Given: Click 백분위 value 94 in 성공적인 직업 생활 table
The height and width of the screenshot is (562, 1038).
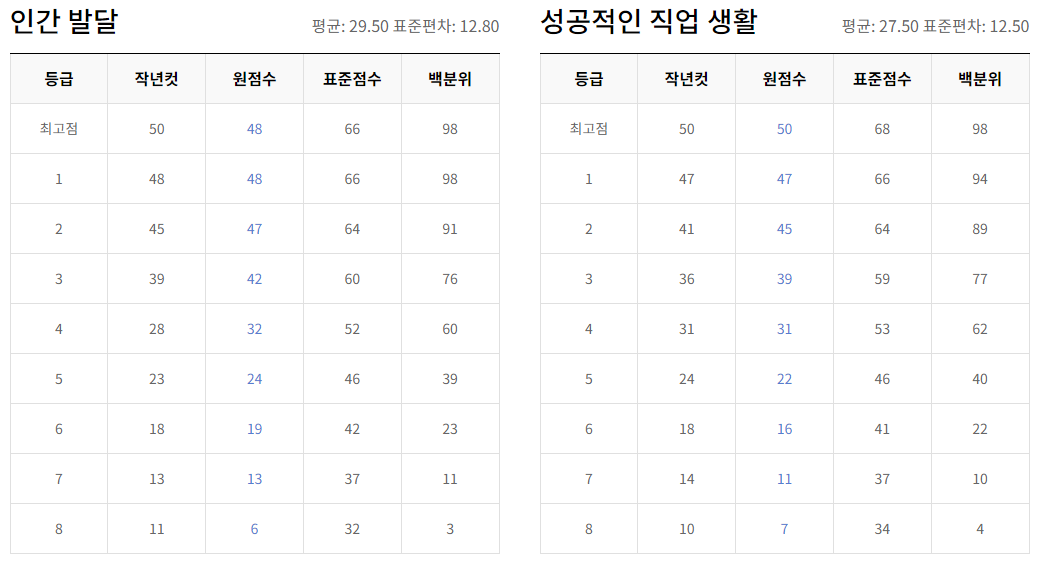Looking at the screenshot, I should click(980, 179).
